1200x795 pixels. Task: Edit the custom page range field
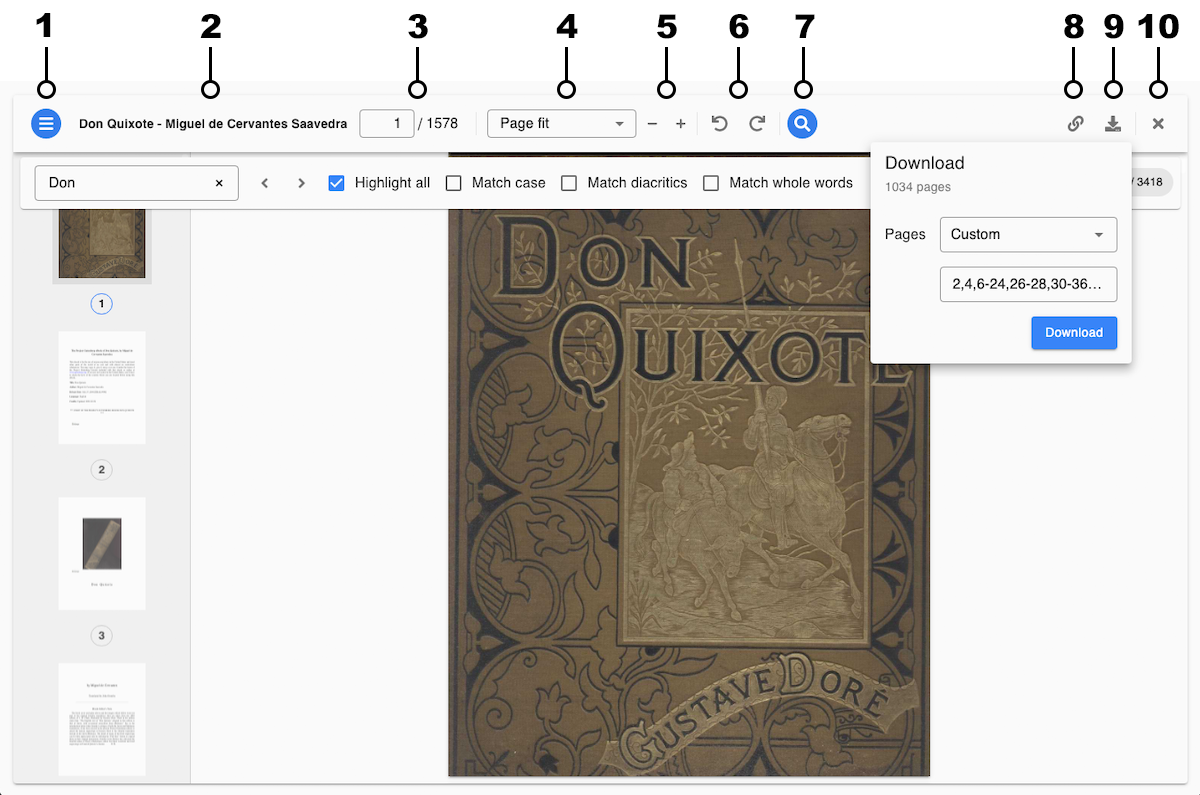click(1028, 284)
